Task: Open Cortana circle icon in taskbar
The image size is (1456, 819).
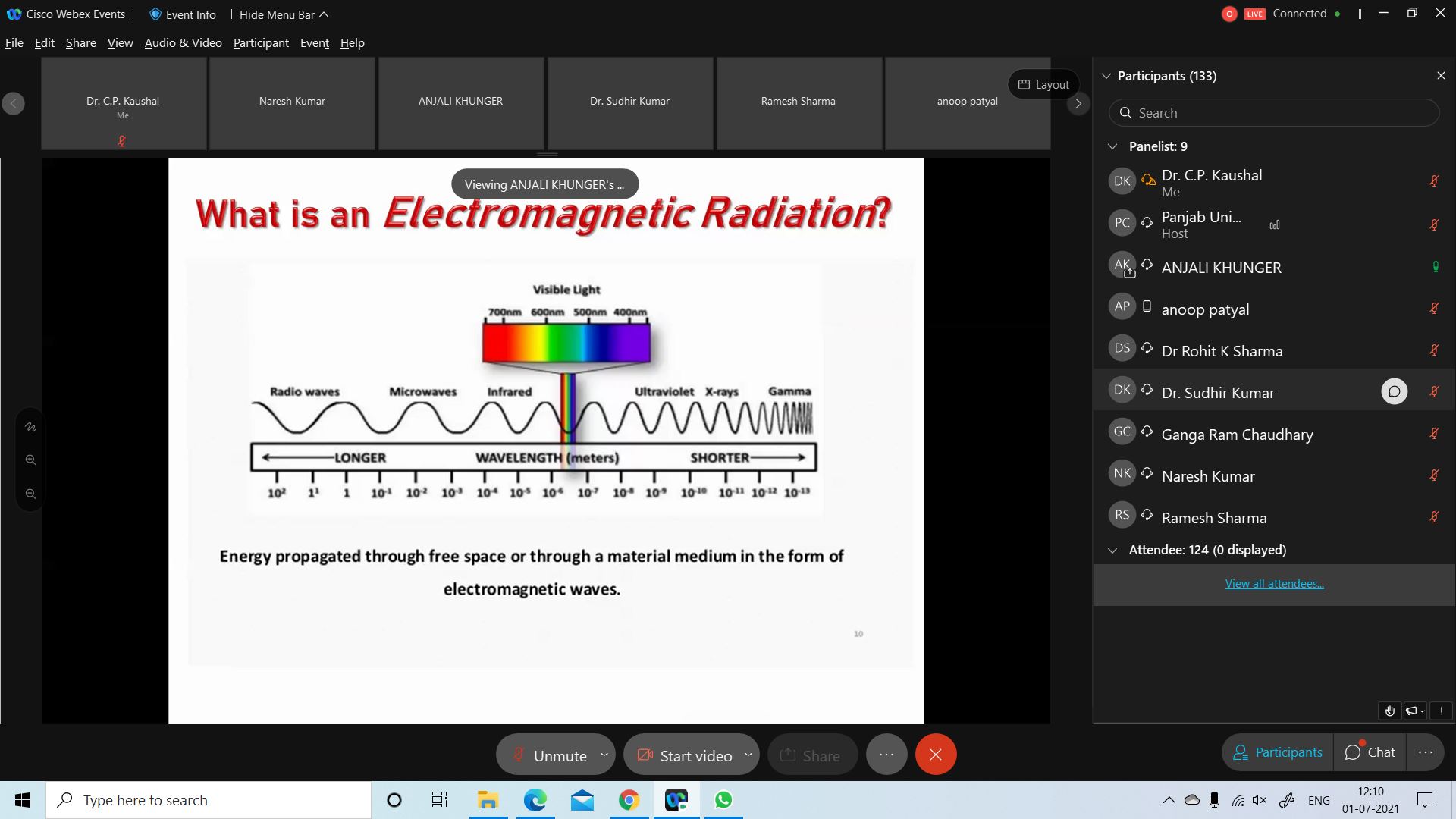Action: pos(394,800)
